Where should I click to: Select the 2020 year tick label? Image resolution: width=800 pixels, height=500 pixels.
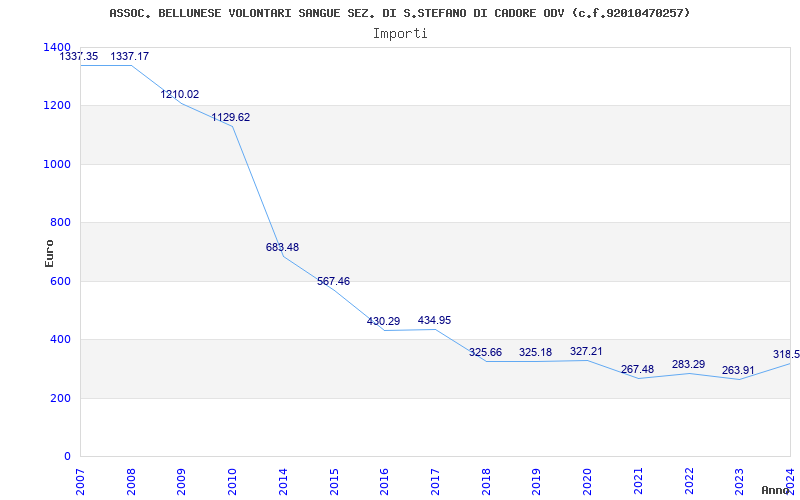pyautogui.click(x=587, y=481)
